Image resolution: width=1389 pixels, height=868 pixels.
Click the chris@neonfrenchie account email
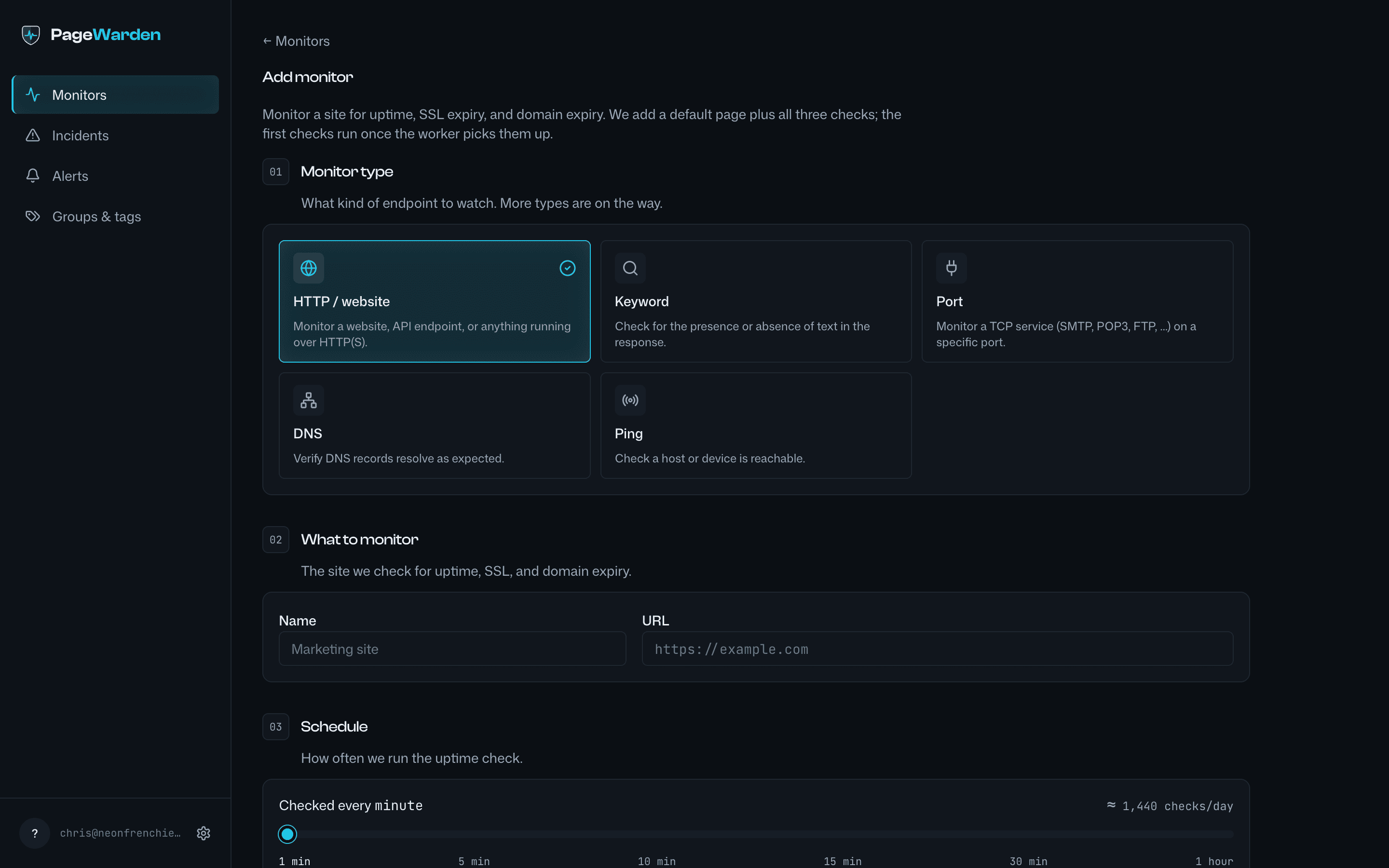coord(121,833)
